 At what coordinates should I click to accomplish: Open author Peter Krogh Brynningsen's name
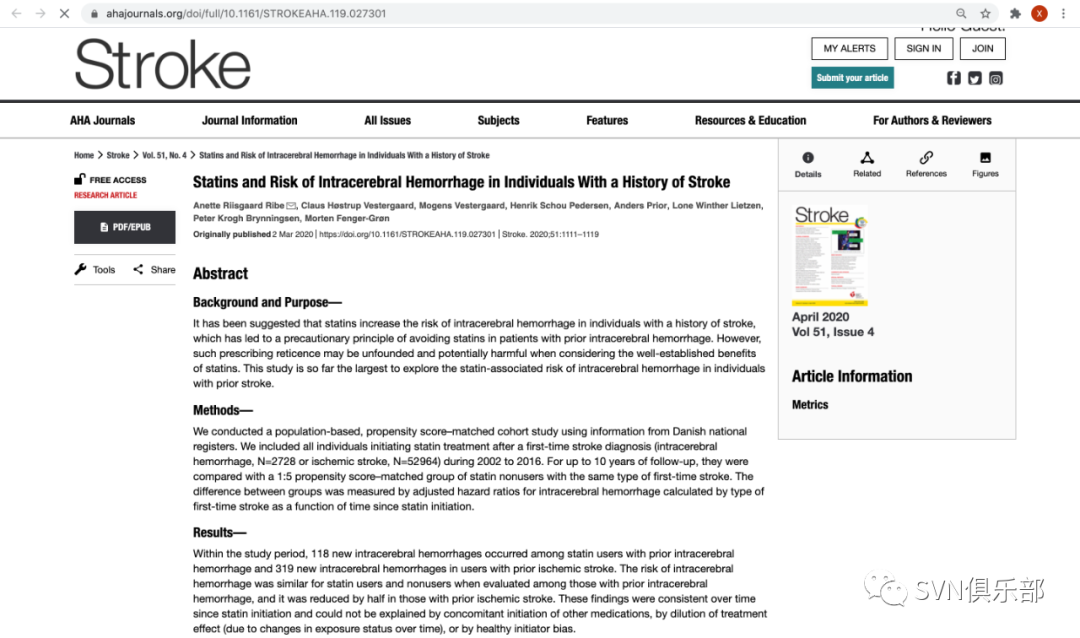tap(247, 218)
